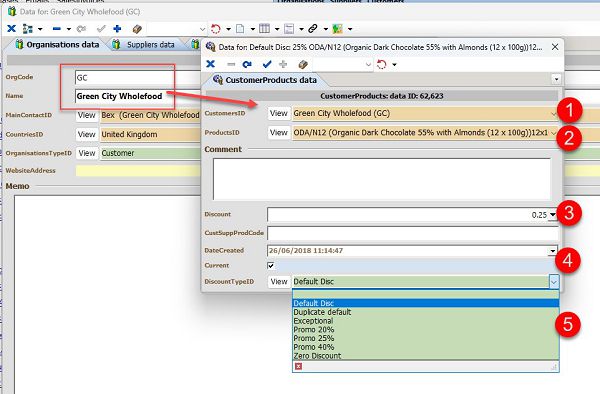Click the blue X cancel icon in CustomerProducts dialog
The height and width of the screenshot is (394, 600).
[210, 64]
